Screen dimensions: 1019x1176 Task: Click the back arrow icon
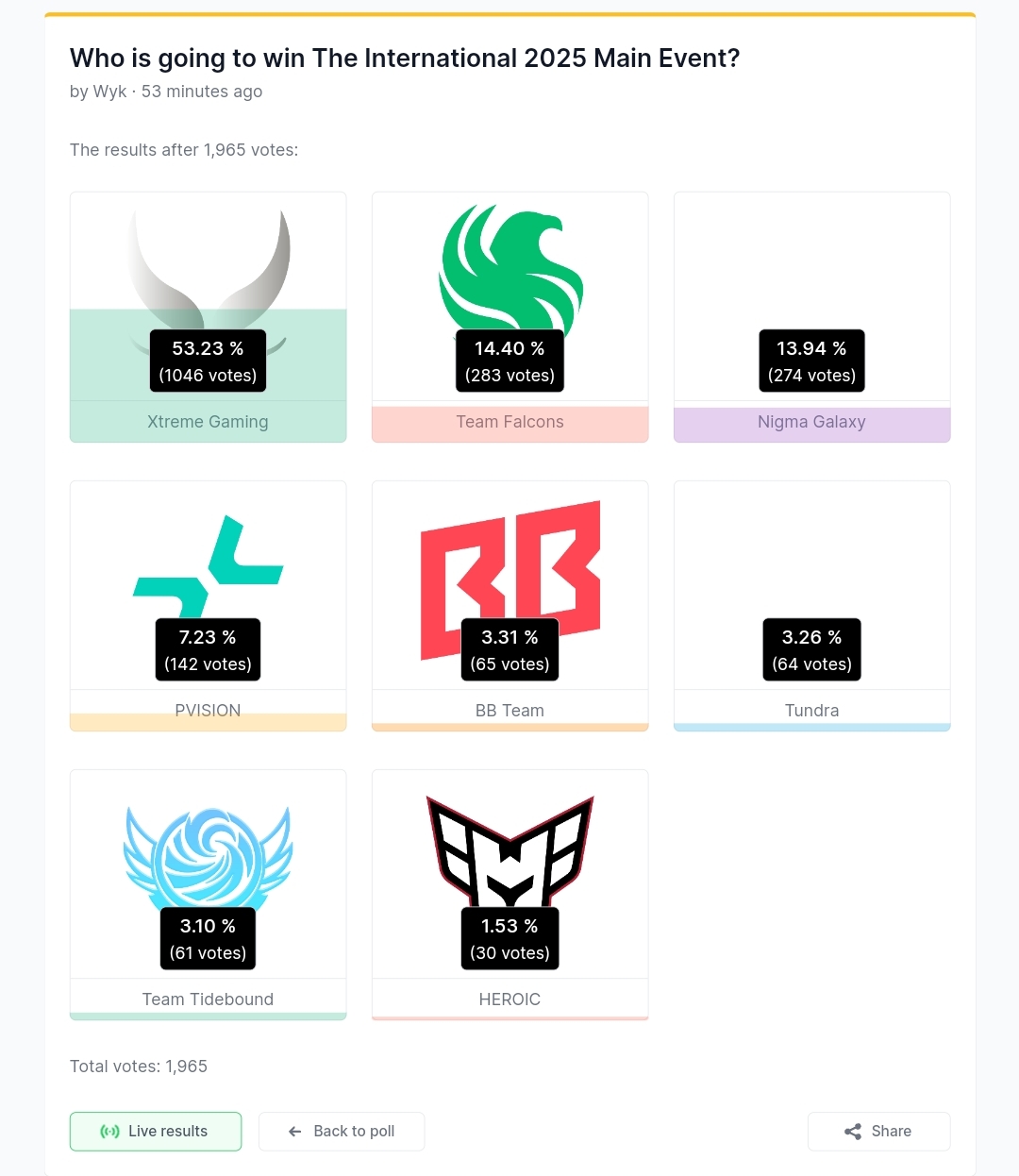[295, 1132]
